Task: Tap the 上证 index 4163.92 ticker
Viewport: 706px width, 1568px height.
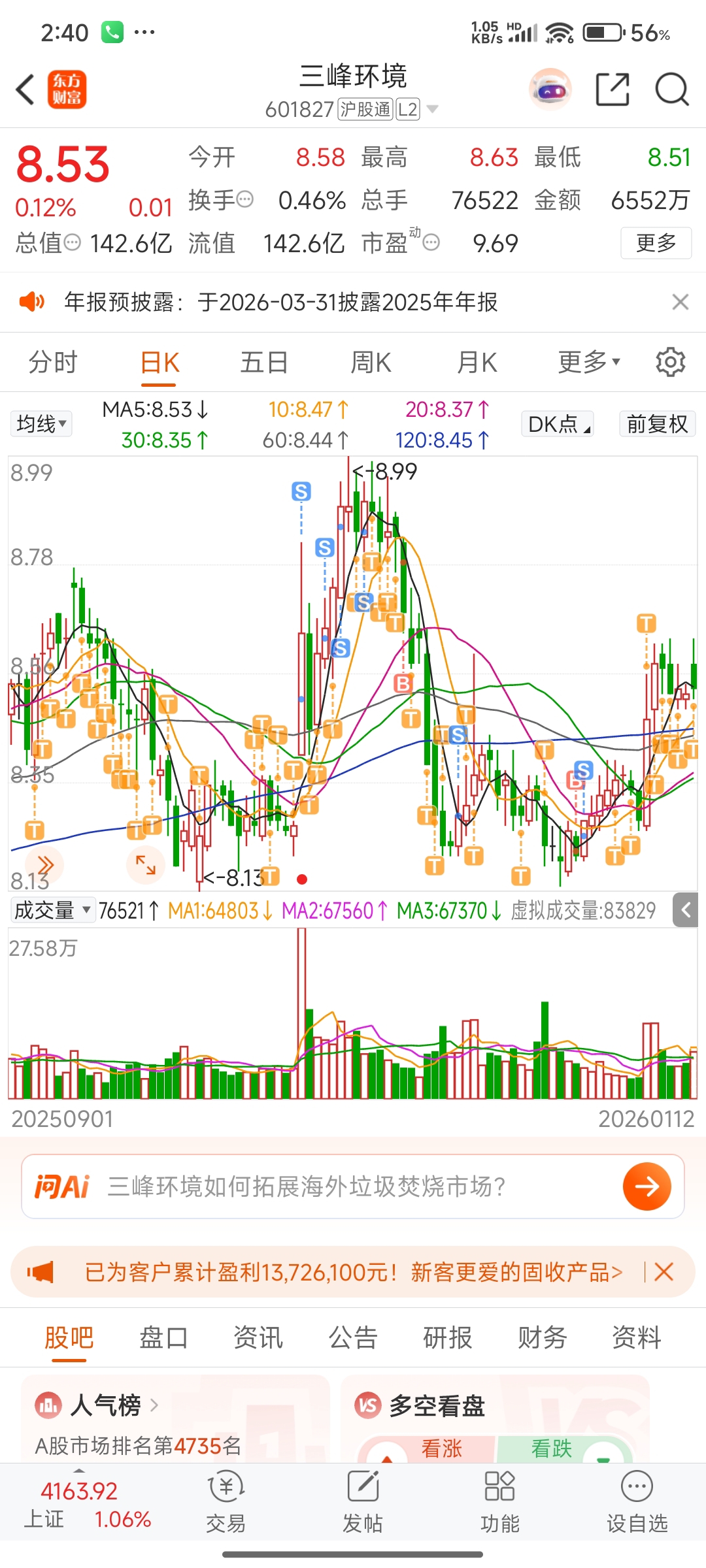Action: [x=88, y=1505]
